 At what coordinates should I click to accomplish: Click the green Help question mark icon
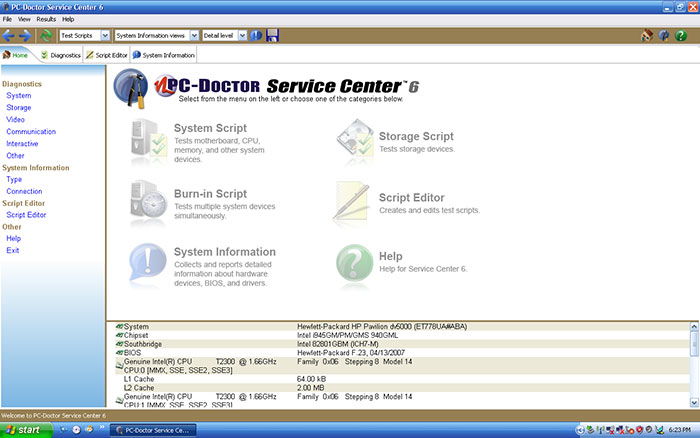(681, 35)
